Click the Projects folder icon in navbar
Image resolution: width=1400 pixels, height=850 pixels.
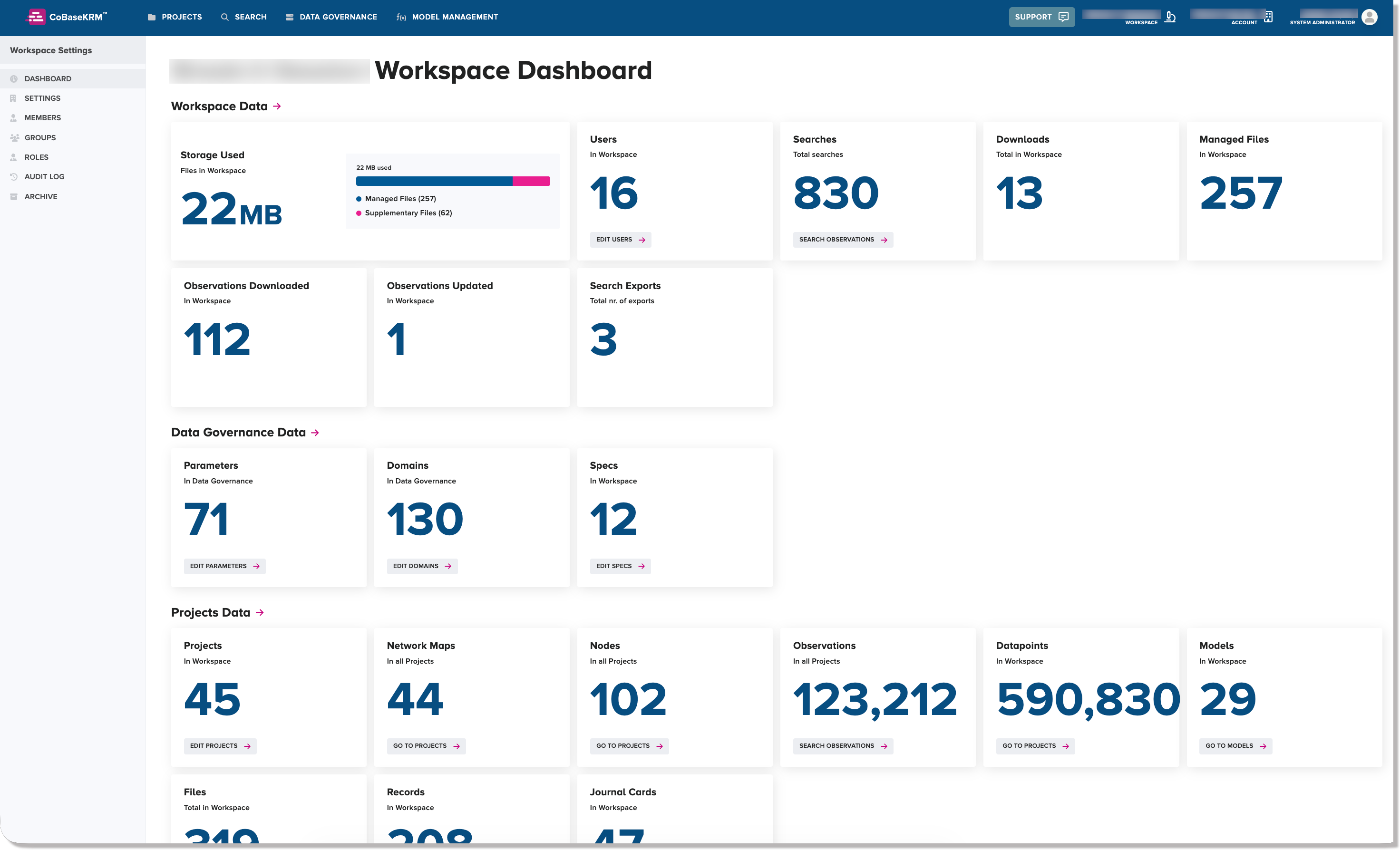[151, 17]
